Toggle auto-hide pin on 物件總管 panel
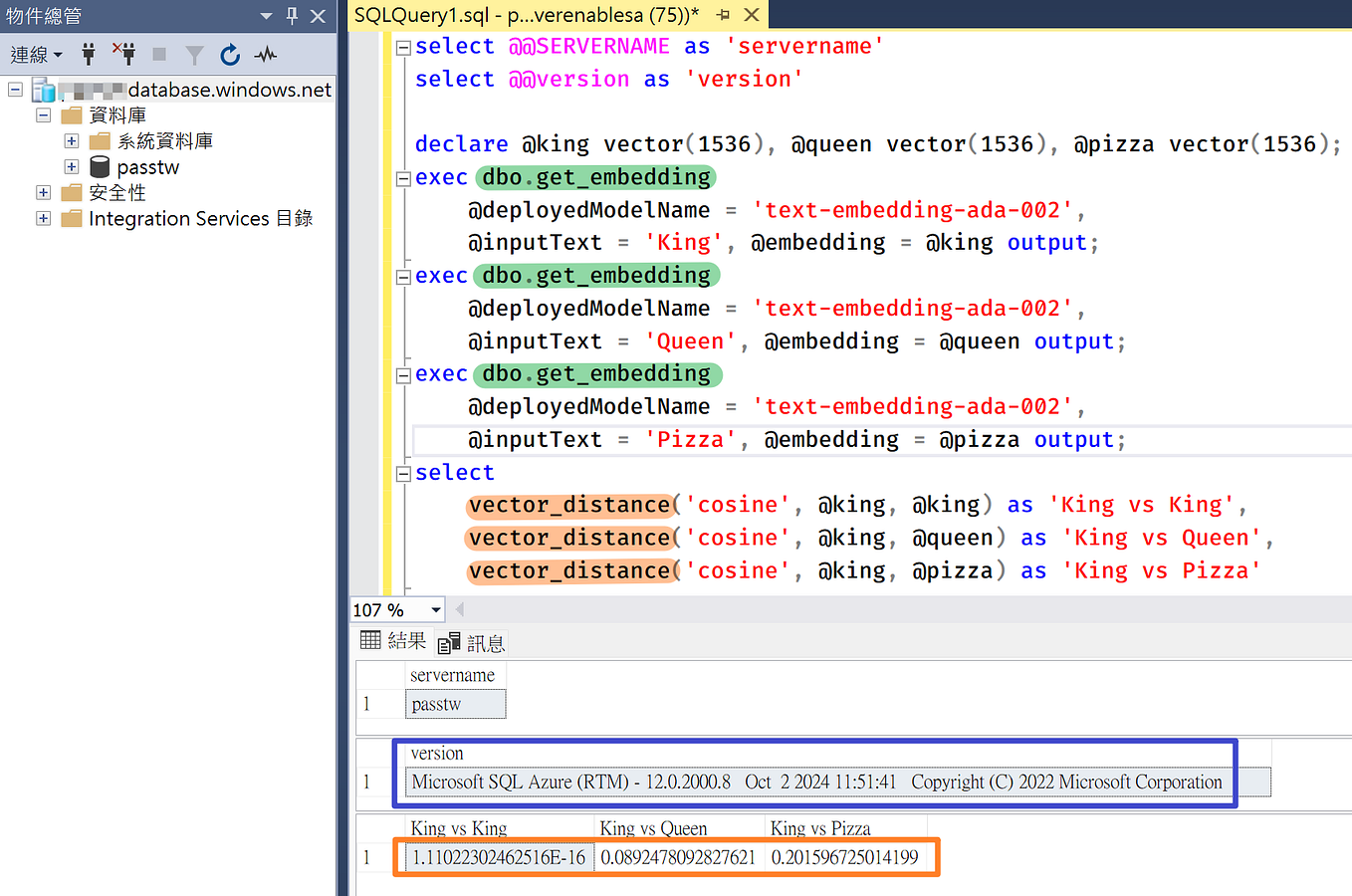The width and height of the screenshot is (1352, 896). click(x=294, y=15)
